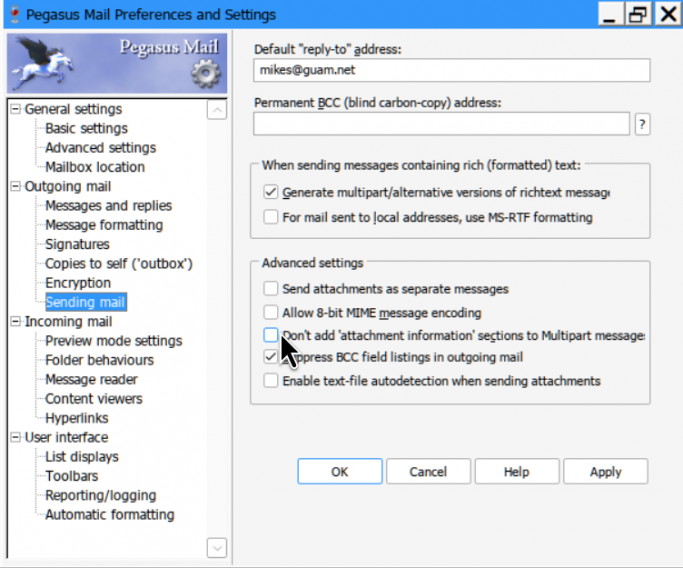Open Toolbars settings
This screenshot has width=683, height=568.
coord(72,476)
